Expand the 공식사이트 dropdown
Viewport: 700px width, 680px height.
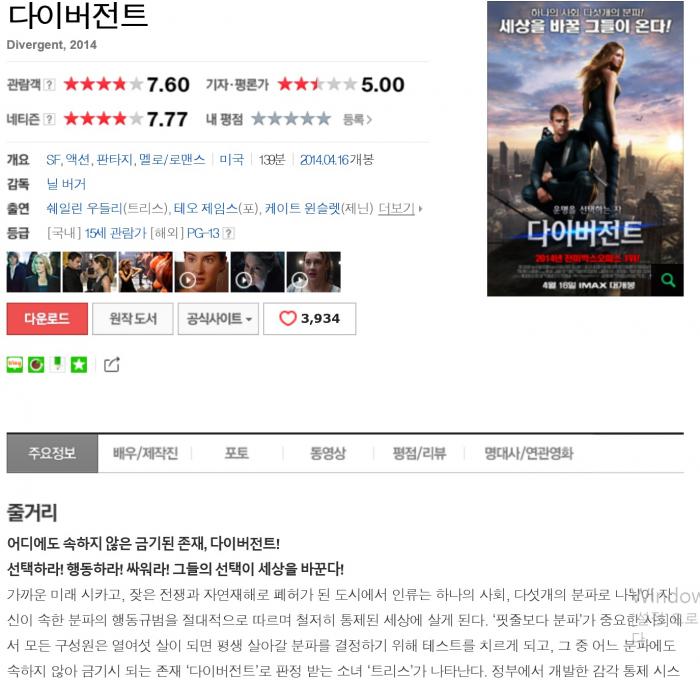tap(218, 319)
